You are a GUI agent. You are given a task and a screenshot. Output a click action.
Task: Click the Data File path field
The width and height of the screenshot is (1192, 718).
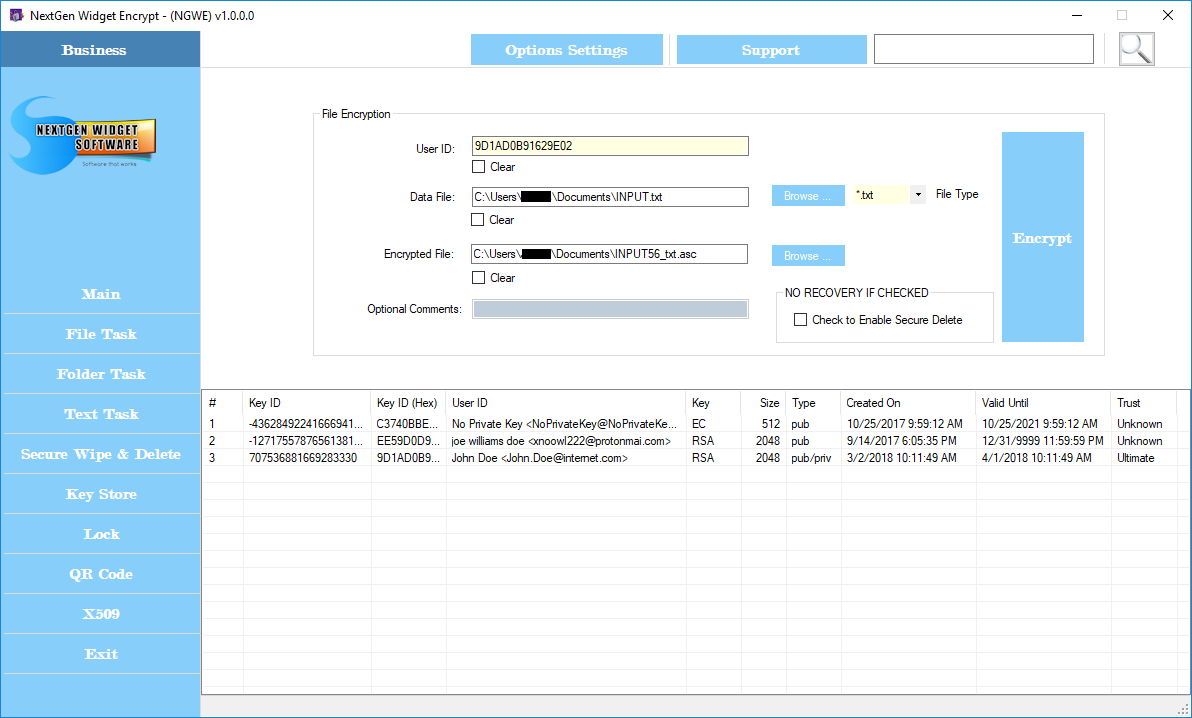tap(610, 196)
